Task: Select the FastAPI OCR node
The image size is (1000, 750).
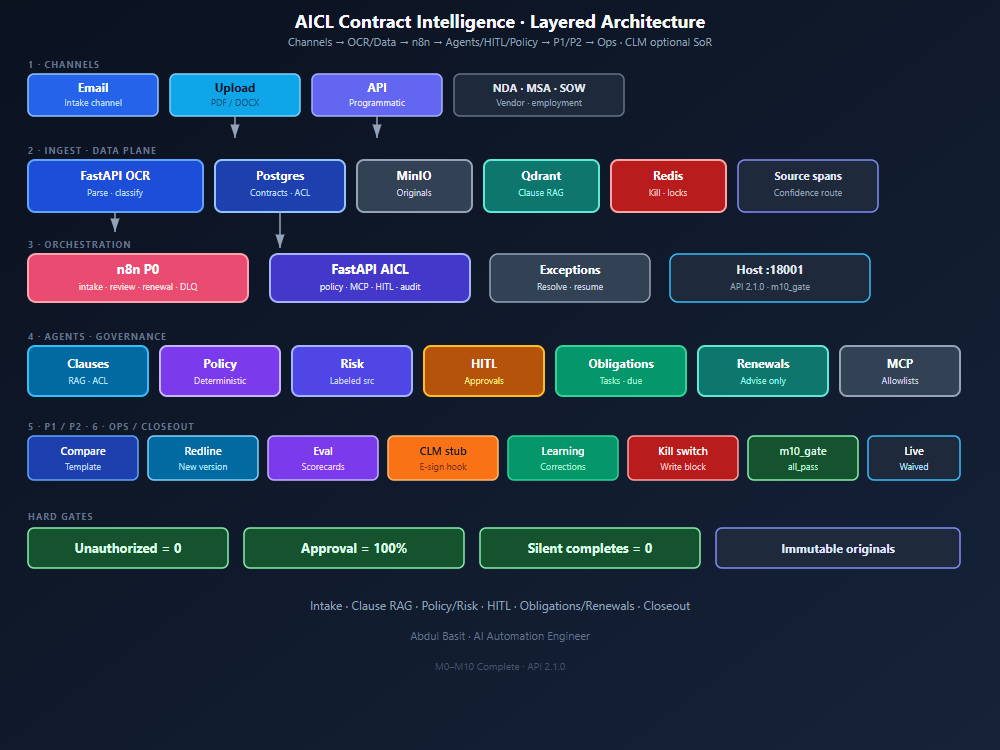Action: click(x=115, y=186)
